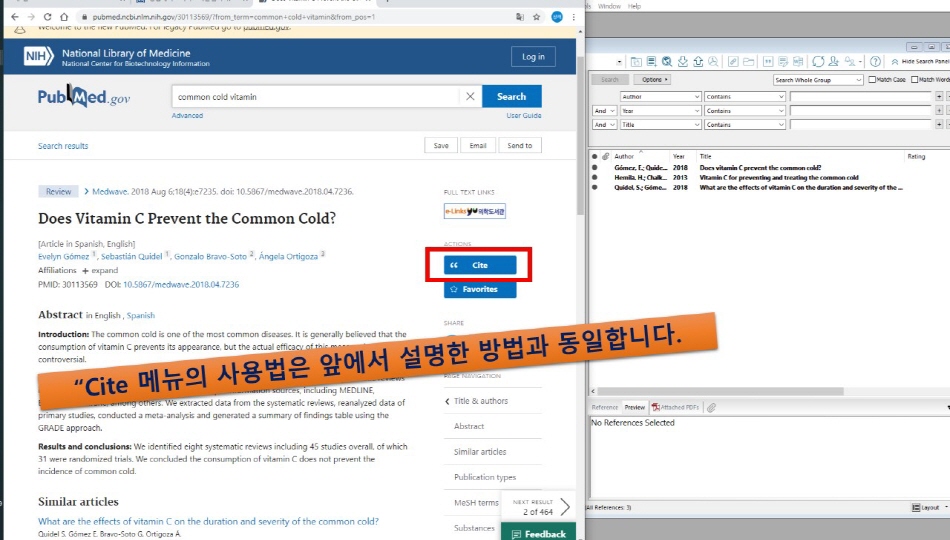Click the Export (up arrow) icon in EndNote
The width and height of the screenshot is (950, 540).
[x=698, y=61]
